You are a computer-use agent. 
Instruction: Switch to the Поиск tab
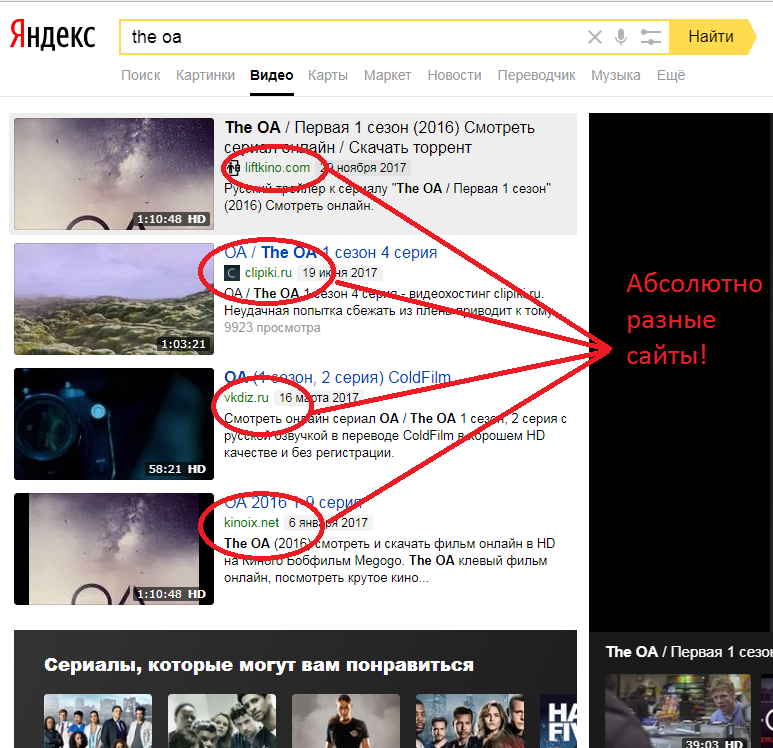tap(141, 75)
